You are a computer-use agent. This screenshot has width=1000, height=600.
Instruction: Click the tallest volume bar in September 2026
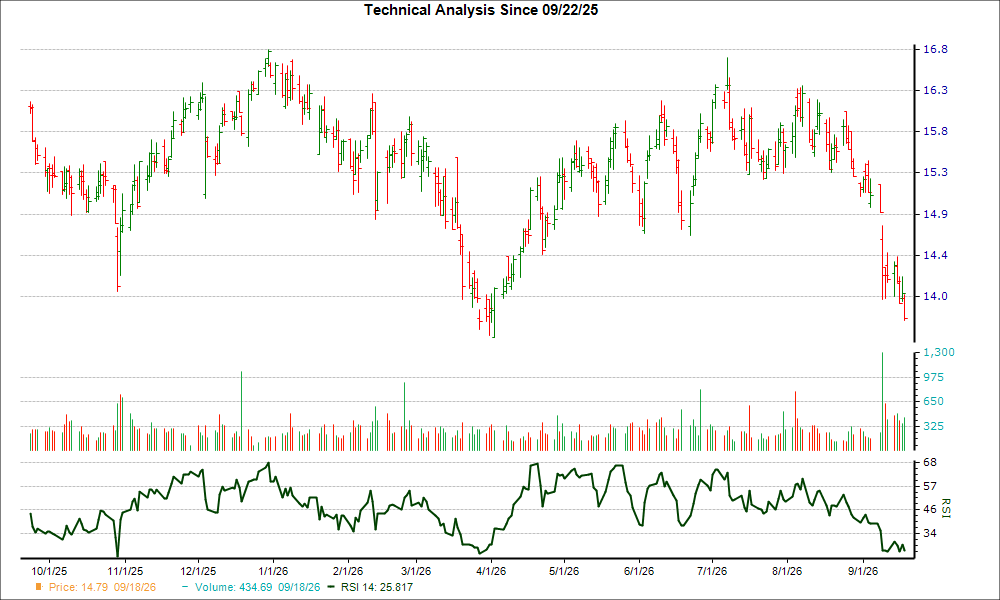[882, 402]
